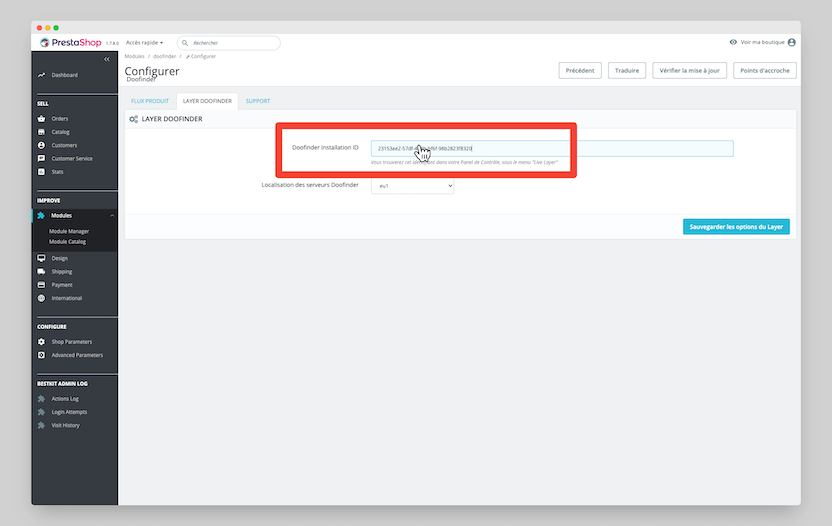Screen dimensions: 832x526
Task: Click the Design monitor icon
Action: point(41,258)
